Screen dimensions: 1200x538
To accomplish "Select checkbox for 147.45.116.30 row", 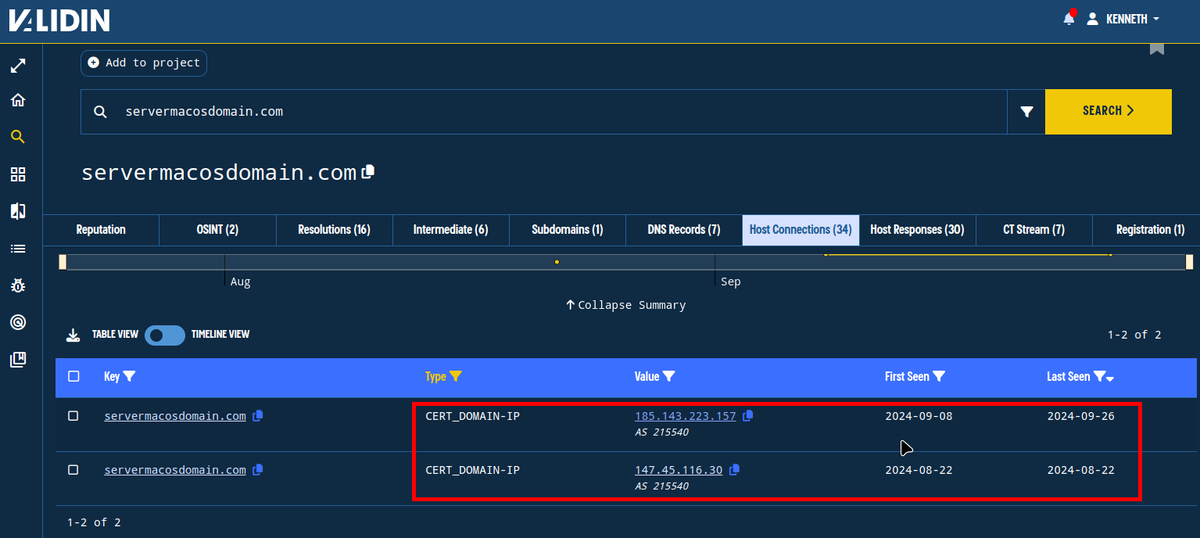I will tap(73, 469).
